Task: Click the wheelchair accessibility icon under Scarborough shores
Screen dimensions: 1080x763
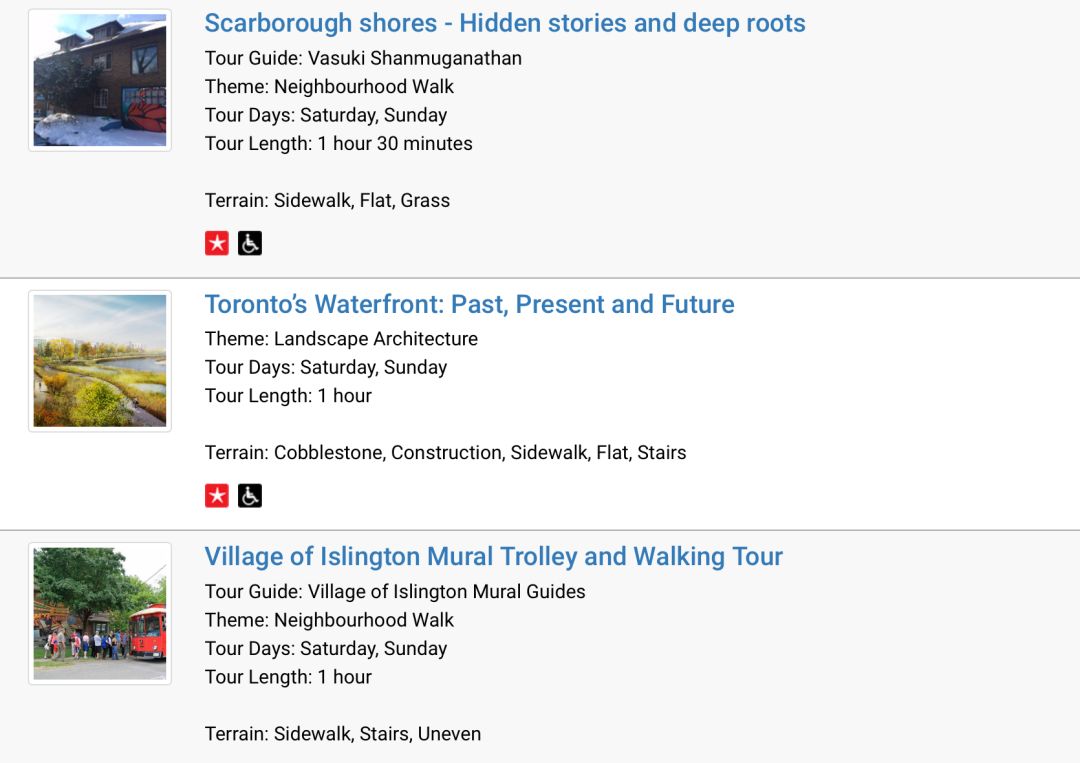Action: (250, 243)
